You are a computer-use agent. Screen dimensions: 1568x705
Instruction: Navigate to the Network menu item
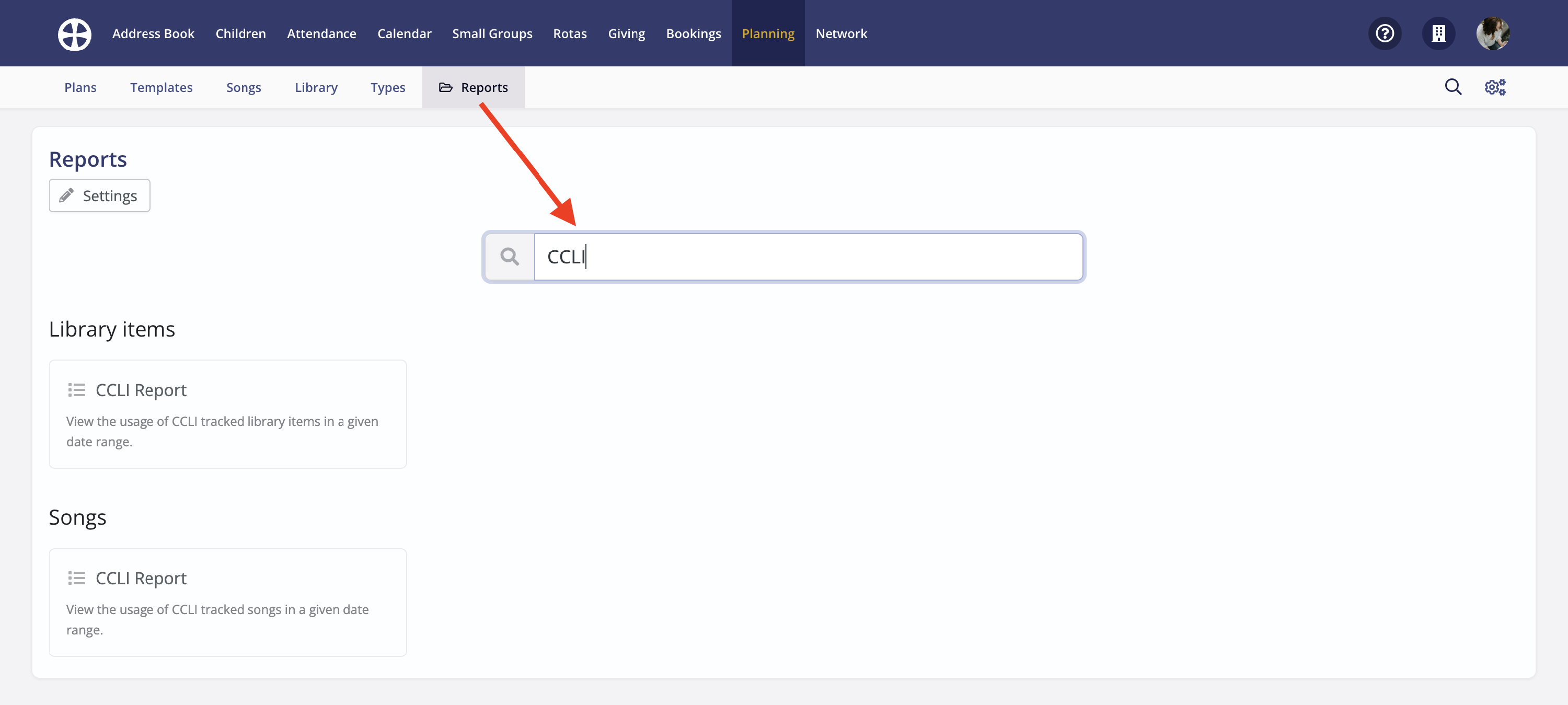coord(841,33)
